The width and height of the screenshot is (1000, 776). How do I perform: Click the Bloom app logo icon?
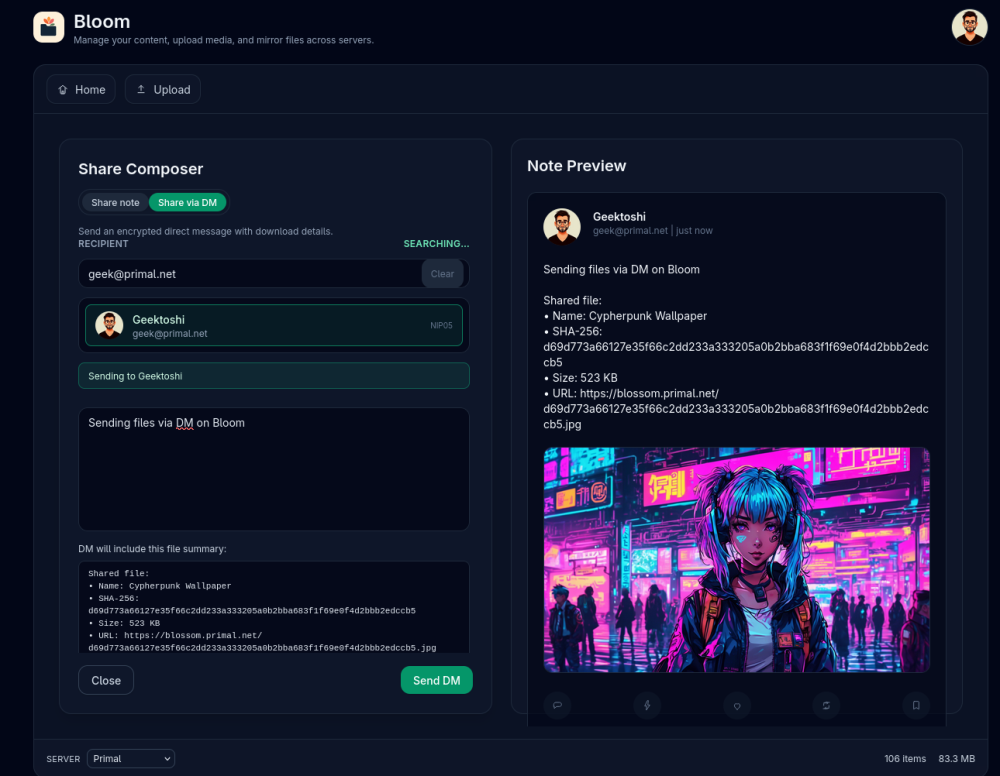[48, 27]
